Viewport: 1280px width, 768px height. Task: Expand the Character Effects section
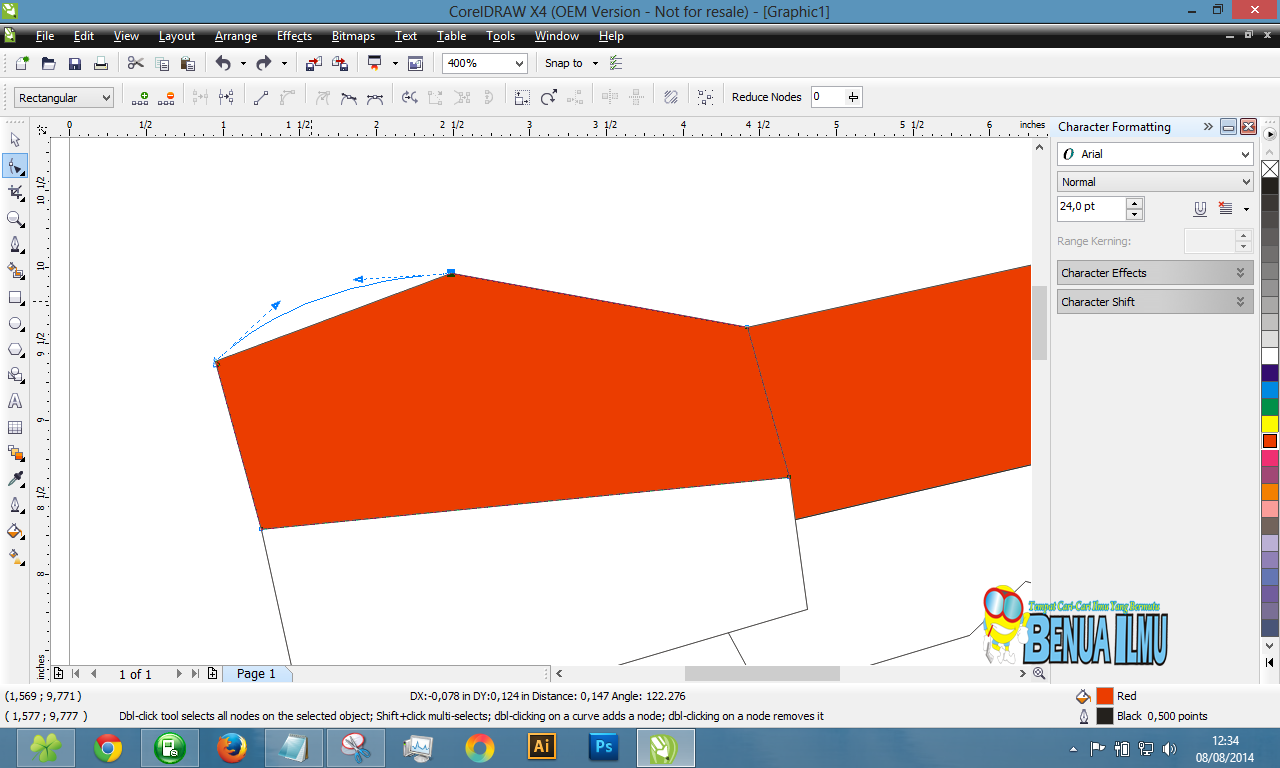(1155, 273)
